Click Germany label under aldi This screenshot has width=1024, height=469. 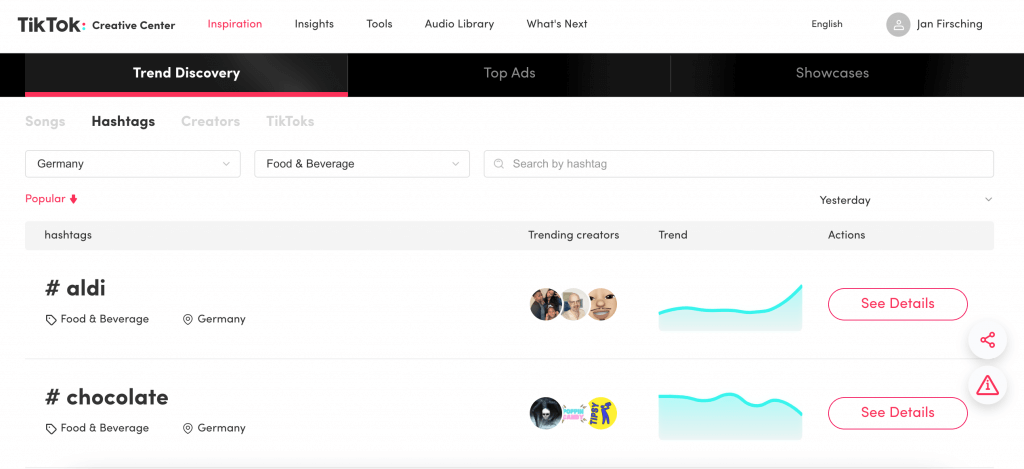(x=221, y=319)
